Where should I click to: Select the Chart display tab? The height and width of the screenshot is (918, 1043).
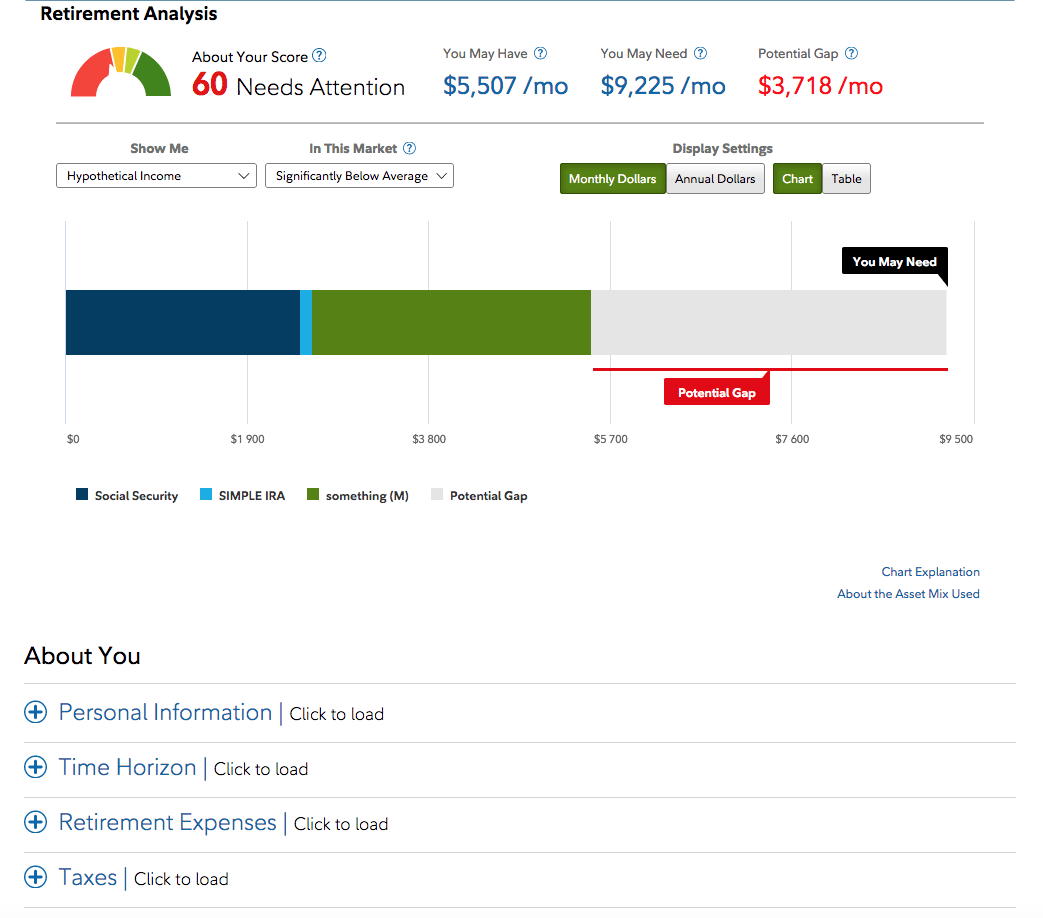tap(797, 178)
